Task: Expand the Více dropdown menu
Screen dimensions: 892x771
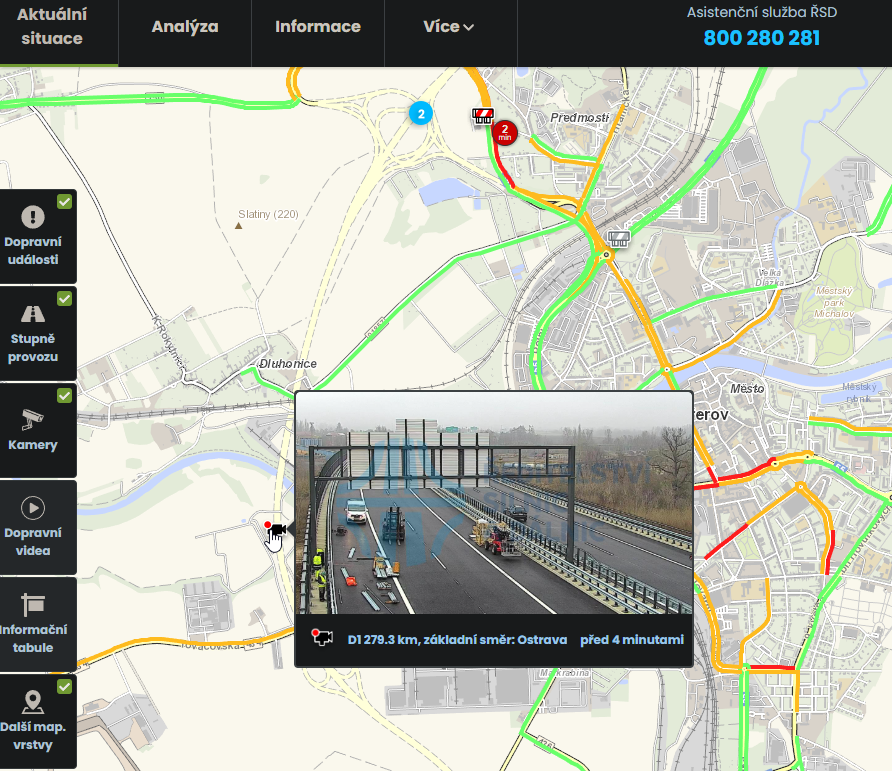Action: (448, 27)
